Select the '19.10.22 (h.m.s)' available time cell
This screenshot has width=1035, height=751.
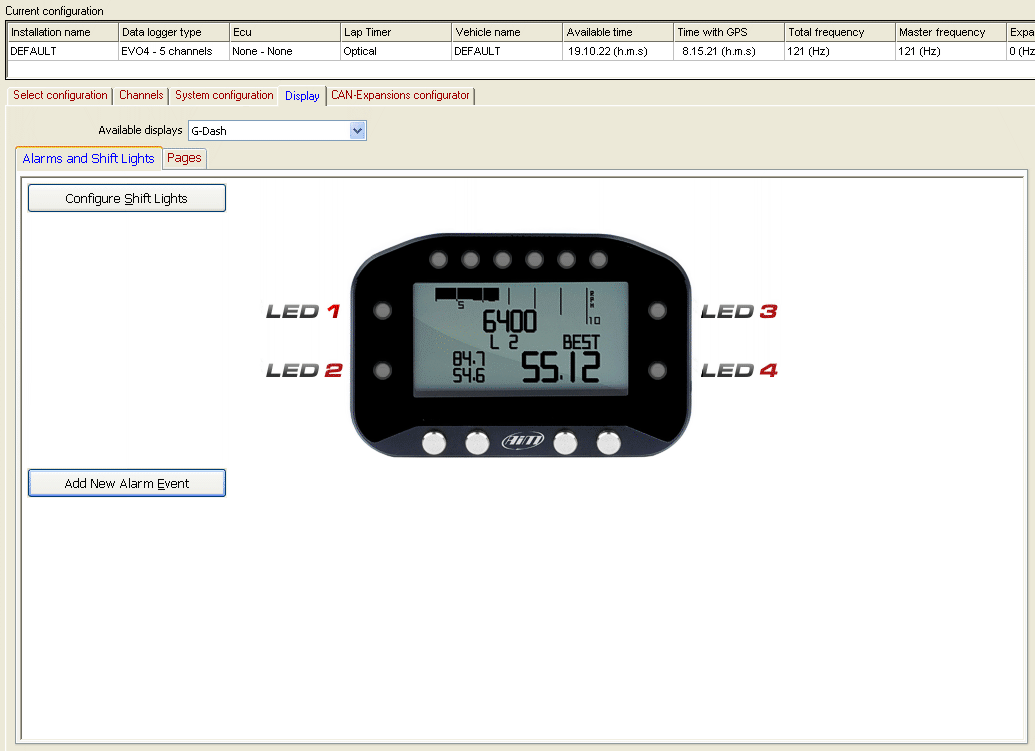[618, 51]
